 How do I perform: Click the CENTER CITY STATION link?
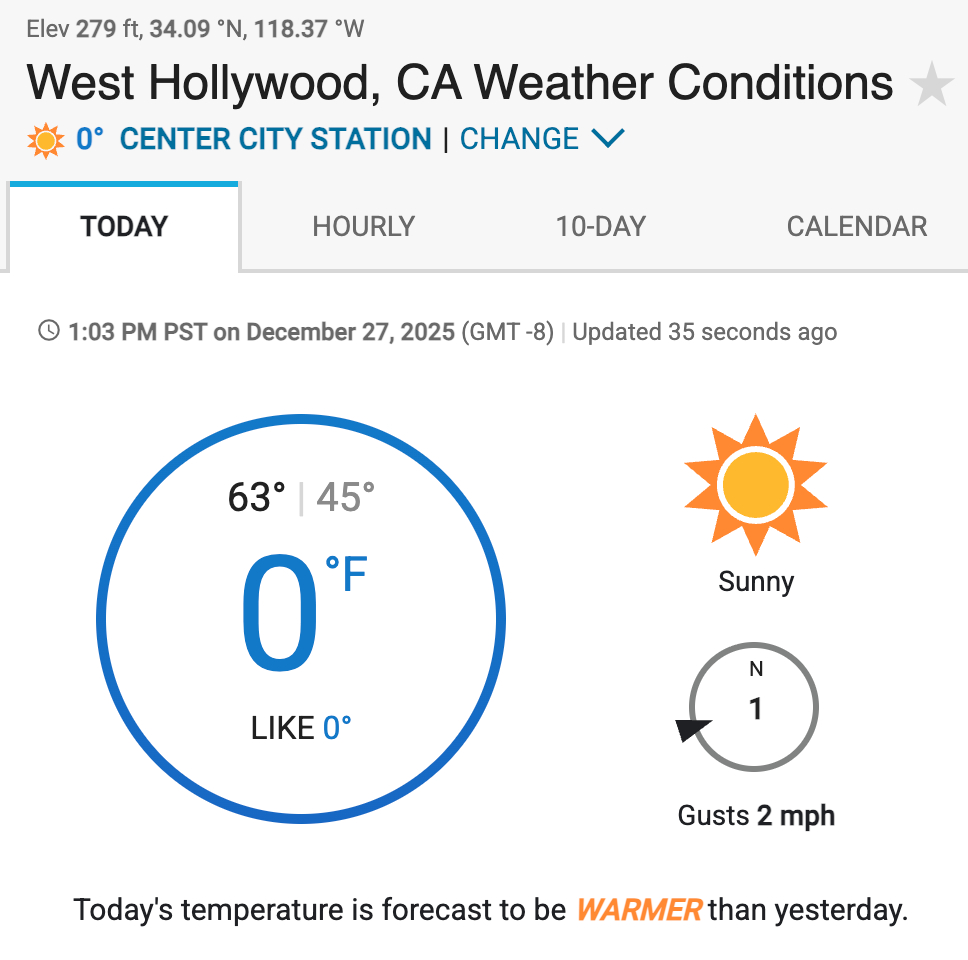[x=275, y=139]
